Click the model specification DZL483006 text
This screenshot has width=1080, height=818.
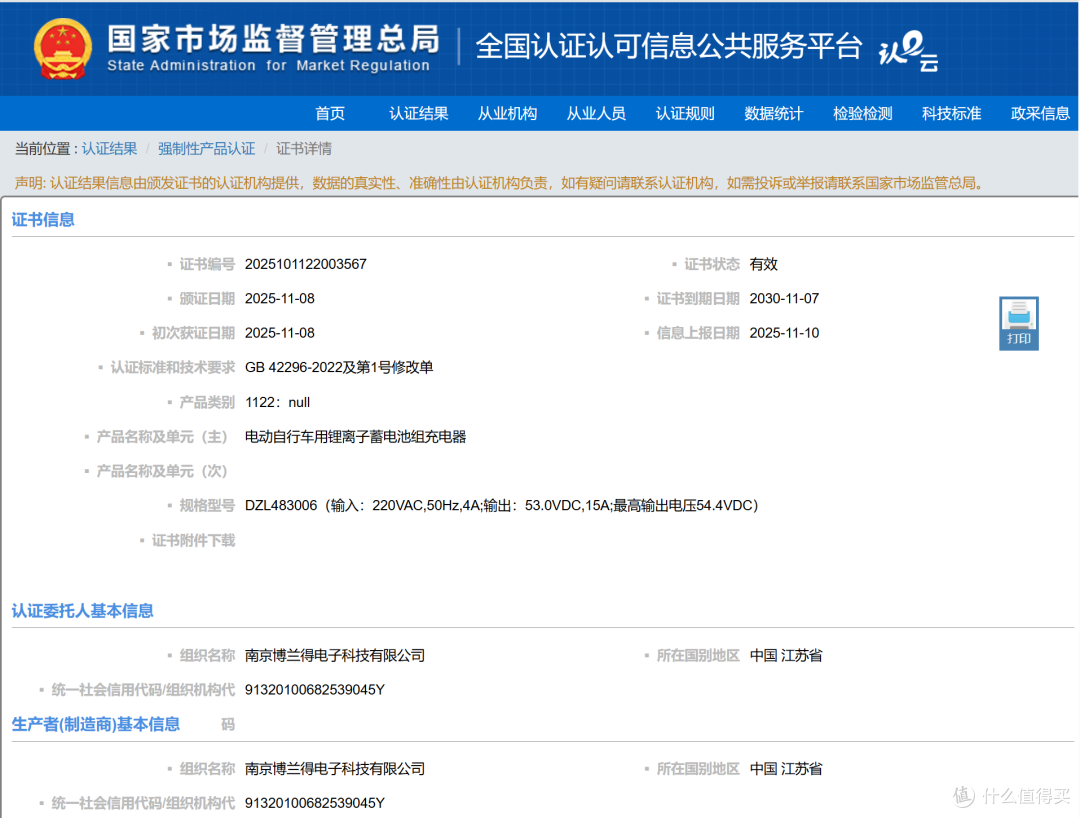tap(501, 506)
